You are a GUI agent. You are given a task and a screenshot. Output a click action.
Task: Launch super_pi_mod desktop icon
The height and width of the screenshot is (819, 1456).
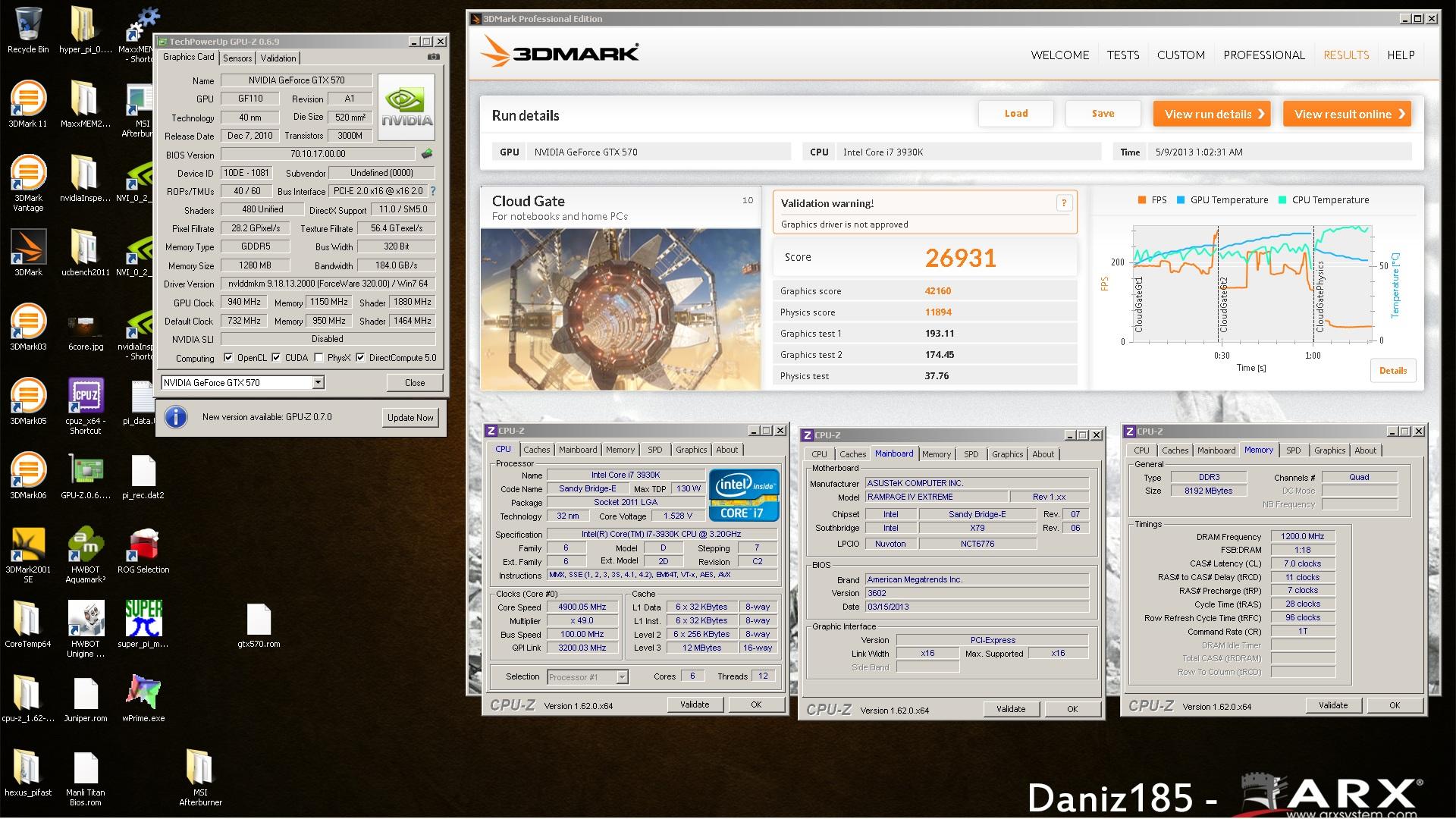pos(143,623)
